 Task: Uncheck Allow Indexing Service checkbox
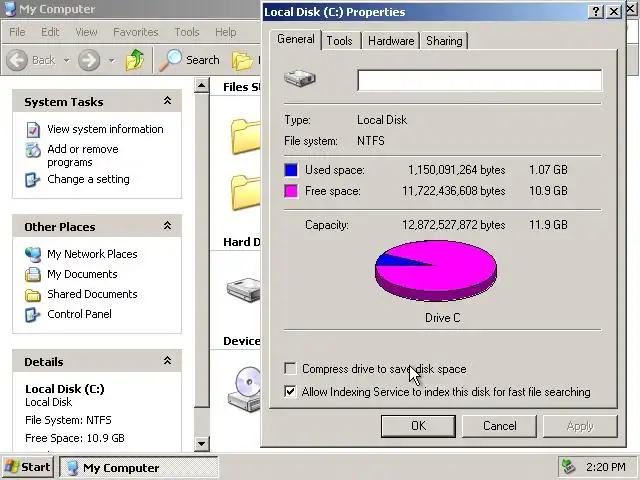[290, 392]
